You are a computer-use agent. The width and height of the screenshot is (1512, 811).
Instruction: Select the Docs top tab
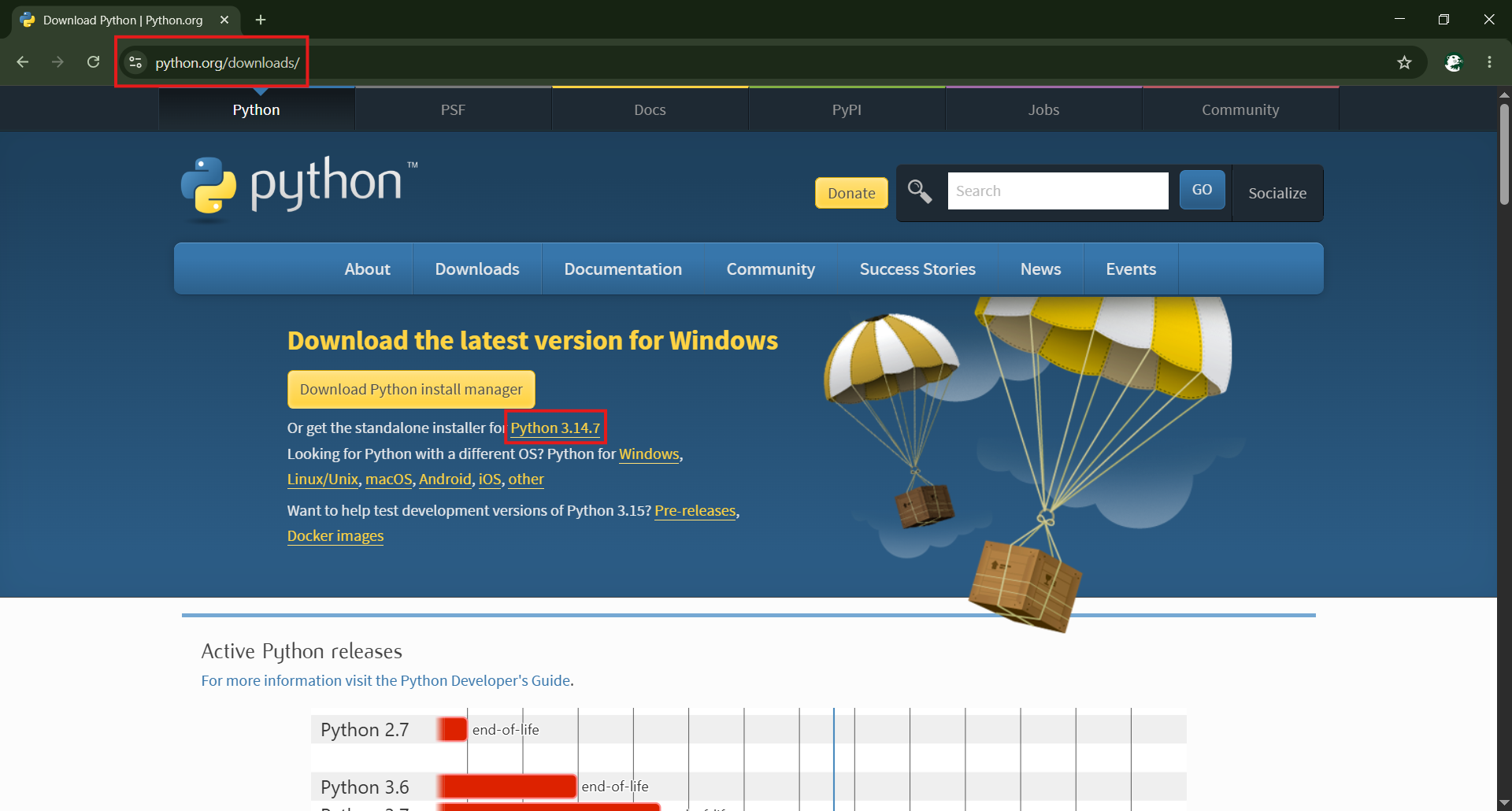pyautogui.click(x=650, y=109)
